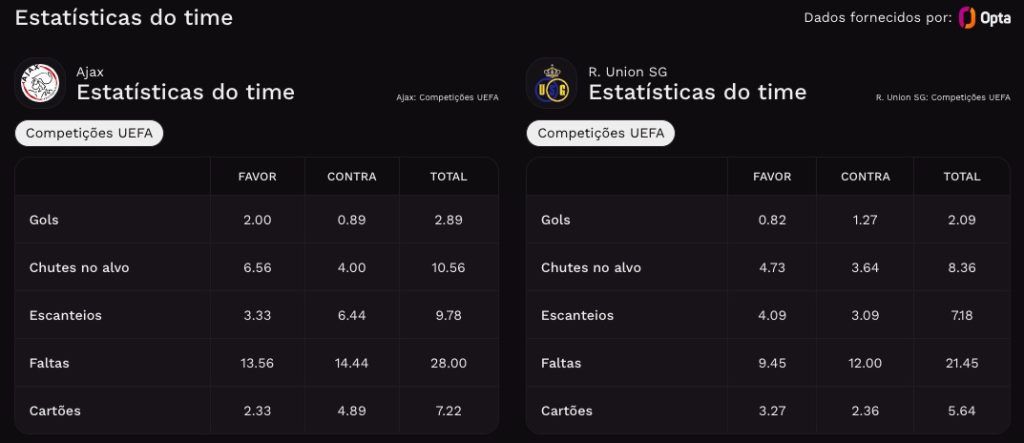Click TOTAL column header in Union SG table
Screen dimensions: 1024x443
tap(962, 176)
